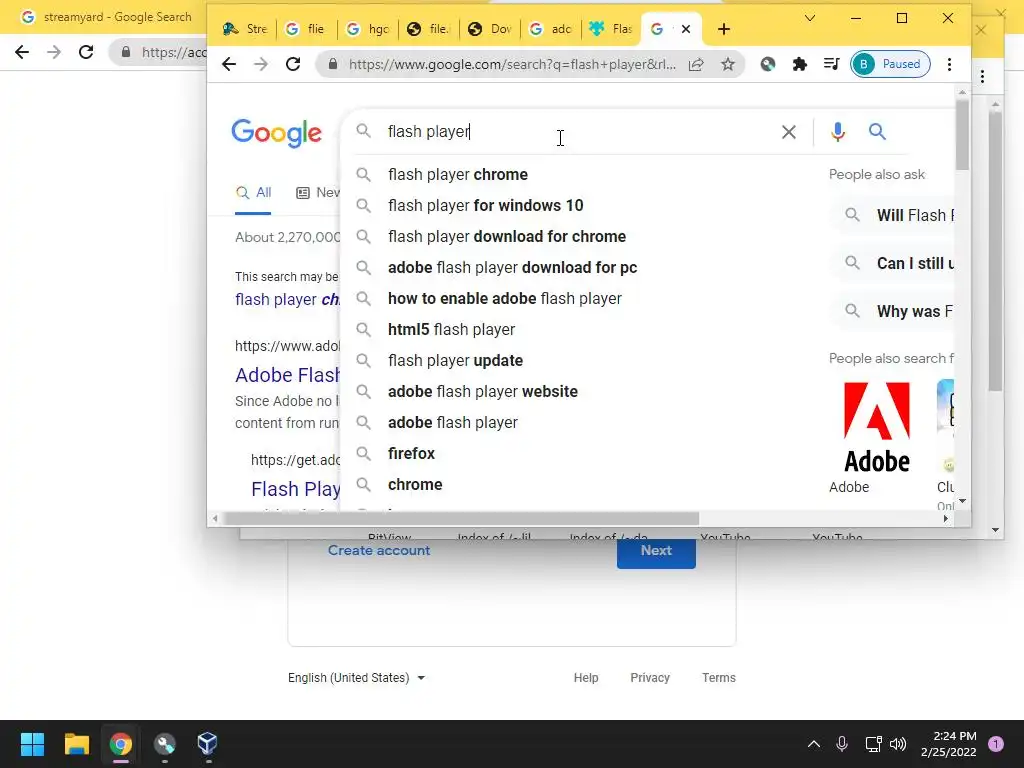Clear the search box with the X icon
The height and width of the screenshot is (768, 1024).
tap(788, 132)
